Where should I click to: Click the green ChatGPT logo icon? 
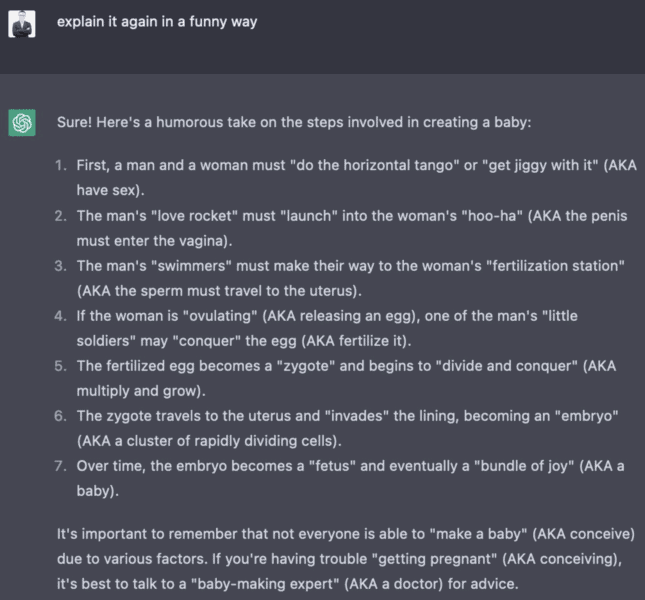(x=22, y=123)
